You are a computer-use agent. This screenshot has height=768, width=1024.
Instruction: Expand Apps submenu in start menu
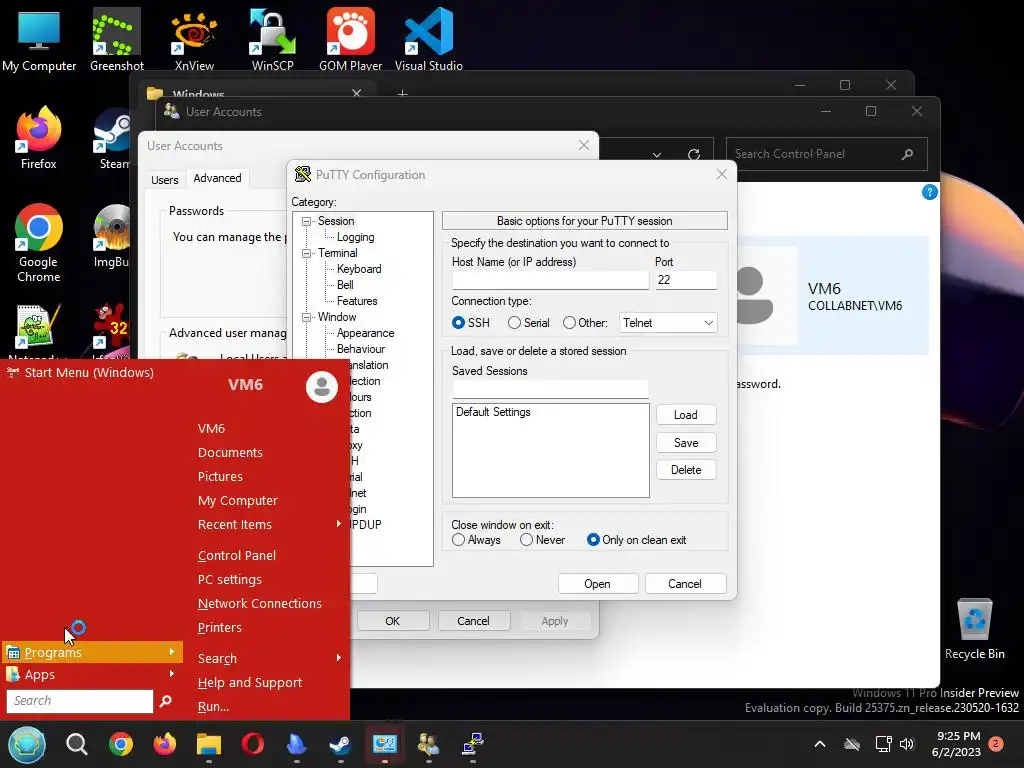pyautogui.click(x=92, y=675)
